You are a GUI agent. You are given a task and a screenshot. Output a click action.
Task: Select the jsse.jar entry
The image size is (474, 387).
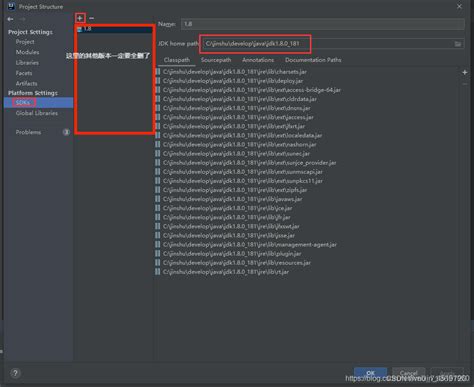(x=225, y=236)
